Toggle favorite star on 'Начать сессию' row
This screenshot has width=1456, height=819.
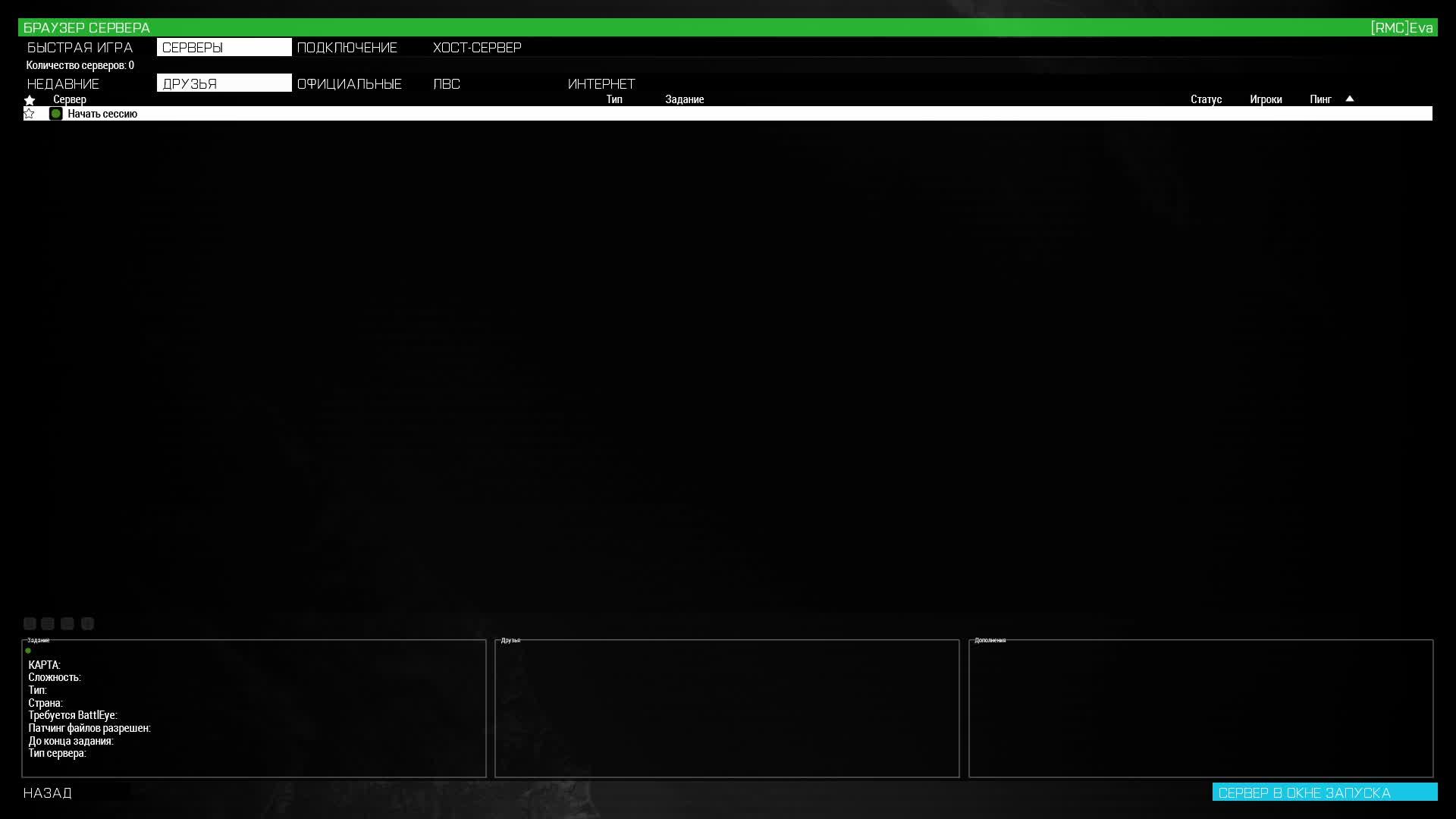coord(30,114)
